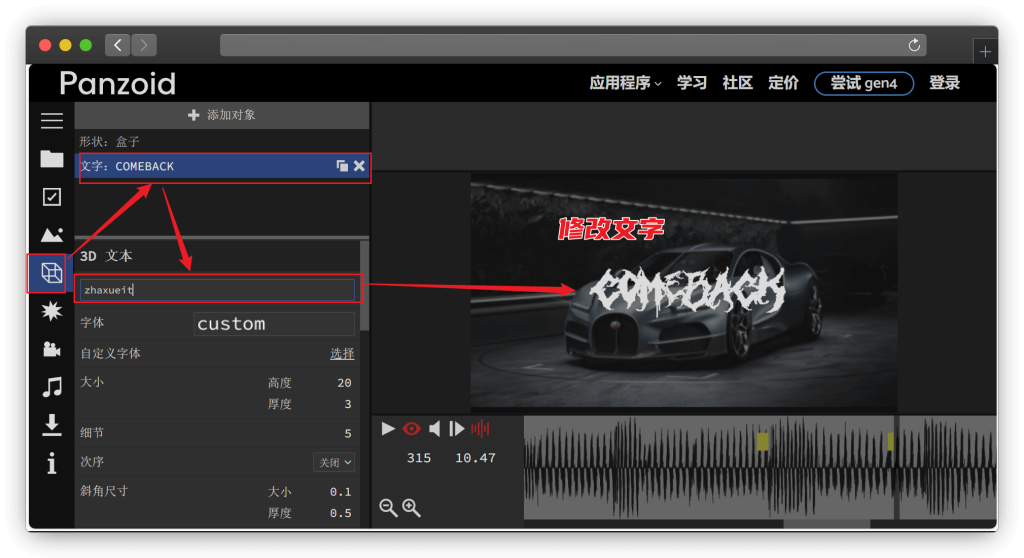The height and width of the screenshot is (558, 1024).
Task: Open the folder projects icon
Action: 51,159
